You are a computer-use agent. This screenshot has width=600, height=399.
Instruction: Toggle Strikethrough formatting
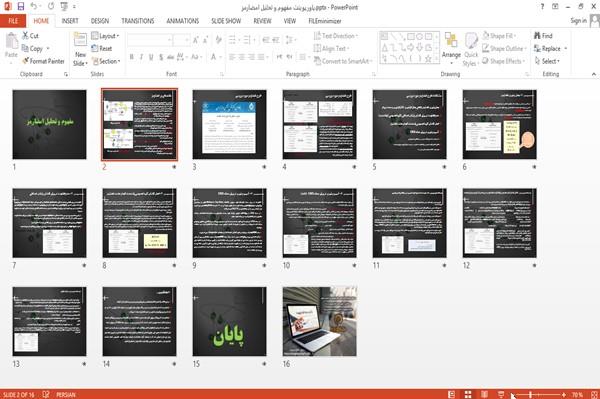(x=170, y=57)
